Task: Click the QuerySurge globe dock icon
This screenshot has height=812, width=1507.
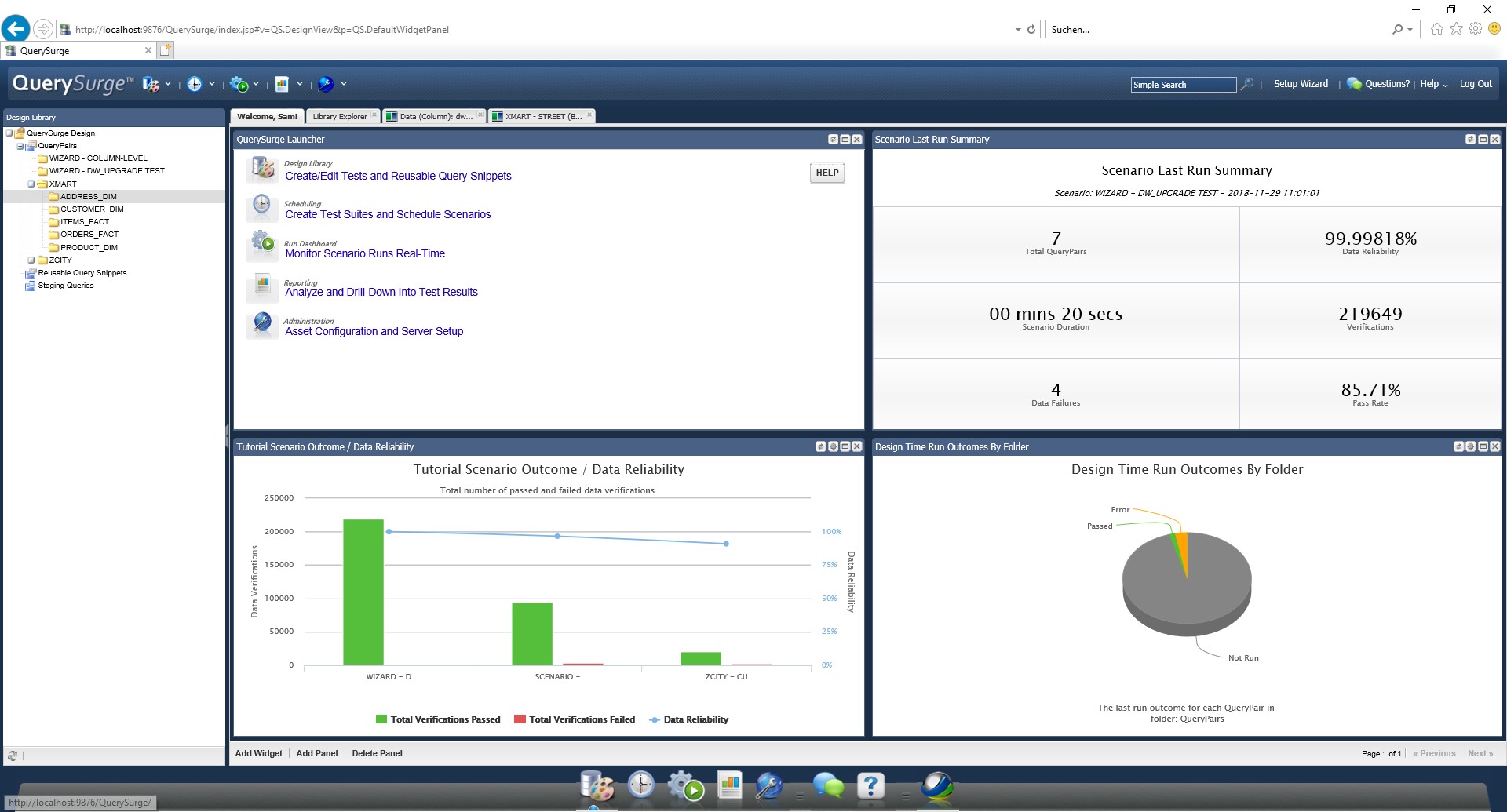Action: 937,785
